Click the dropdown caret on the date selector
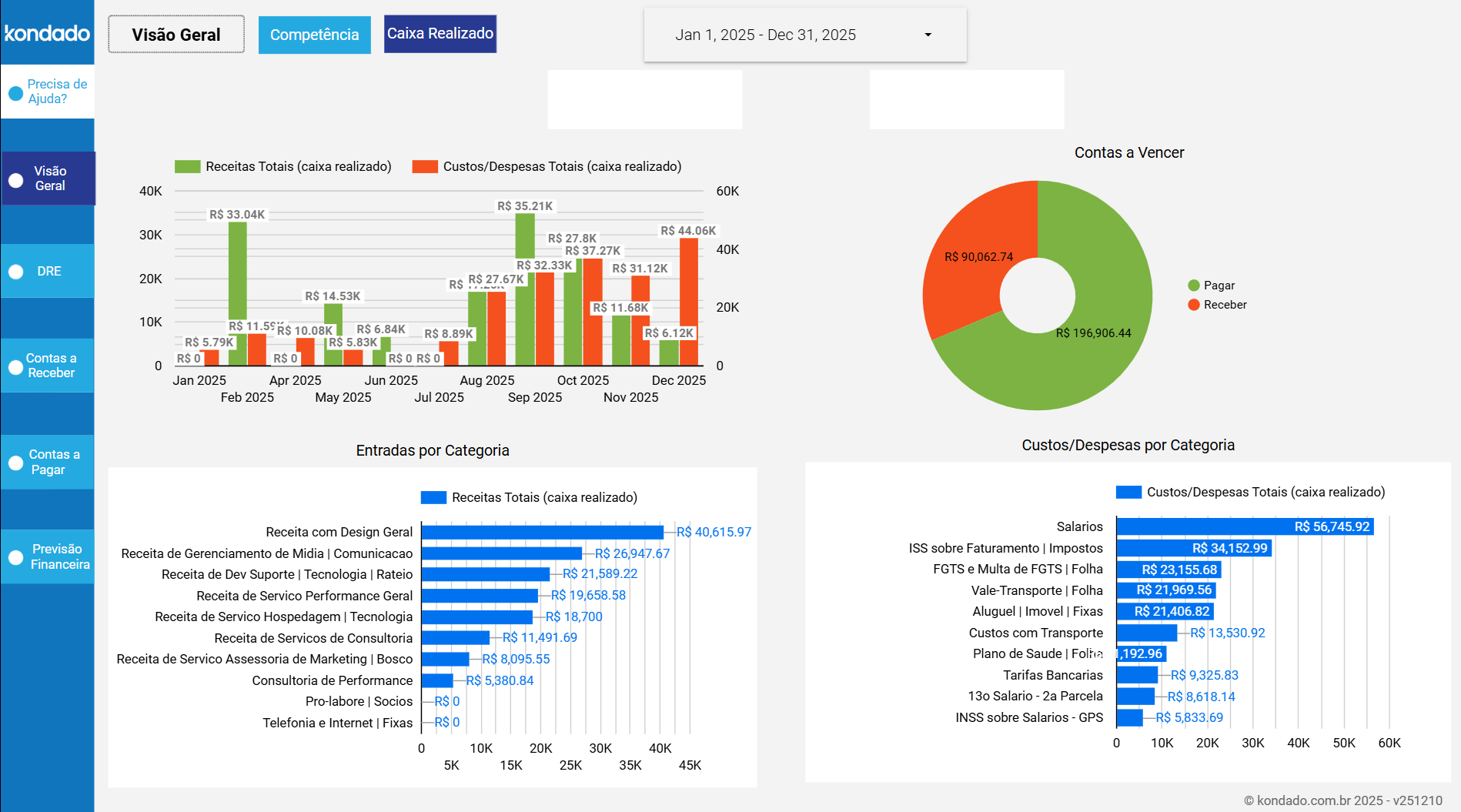 pyautogui.click(x=928, y=35)
